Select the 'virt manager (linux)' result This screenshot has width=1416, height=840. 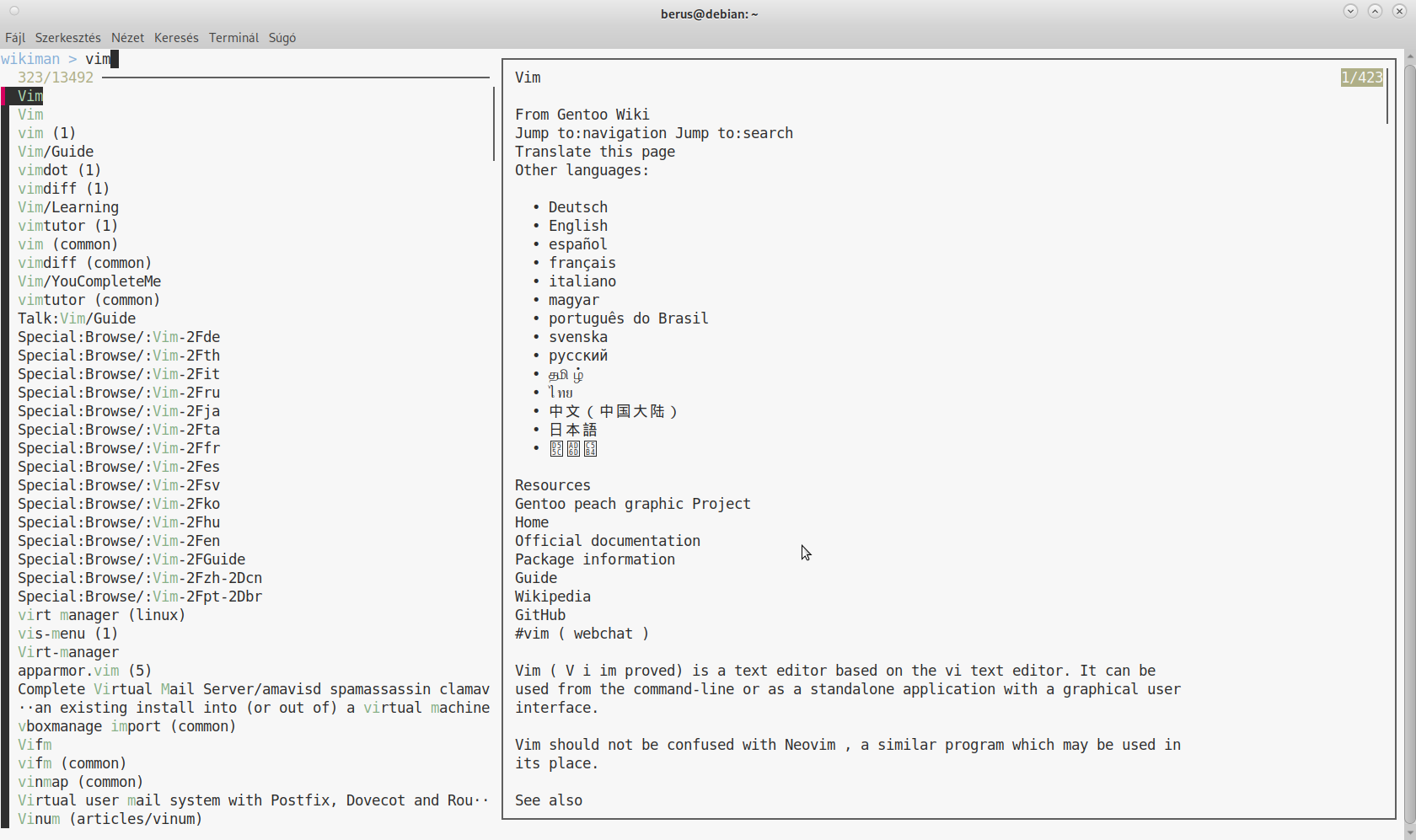102,615
